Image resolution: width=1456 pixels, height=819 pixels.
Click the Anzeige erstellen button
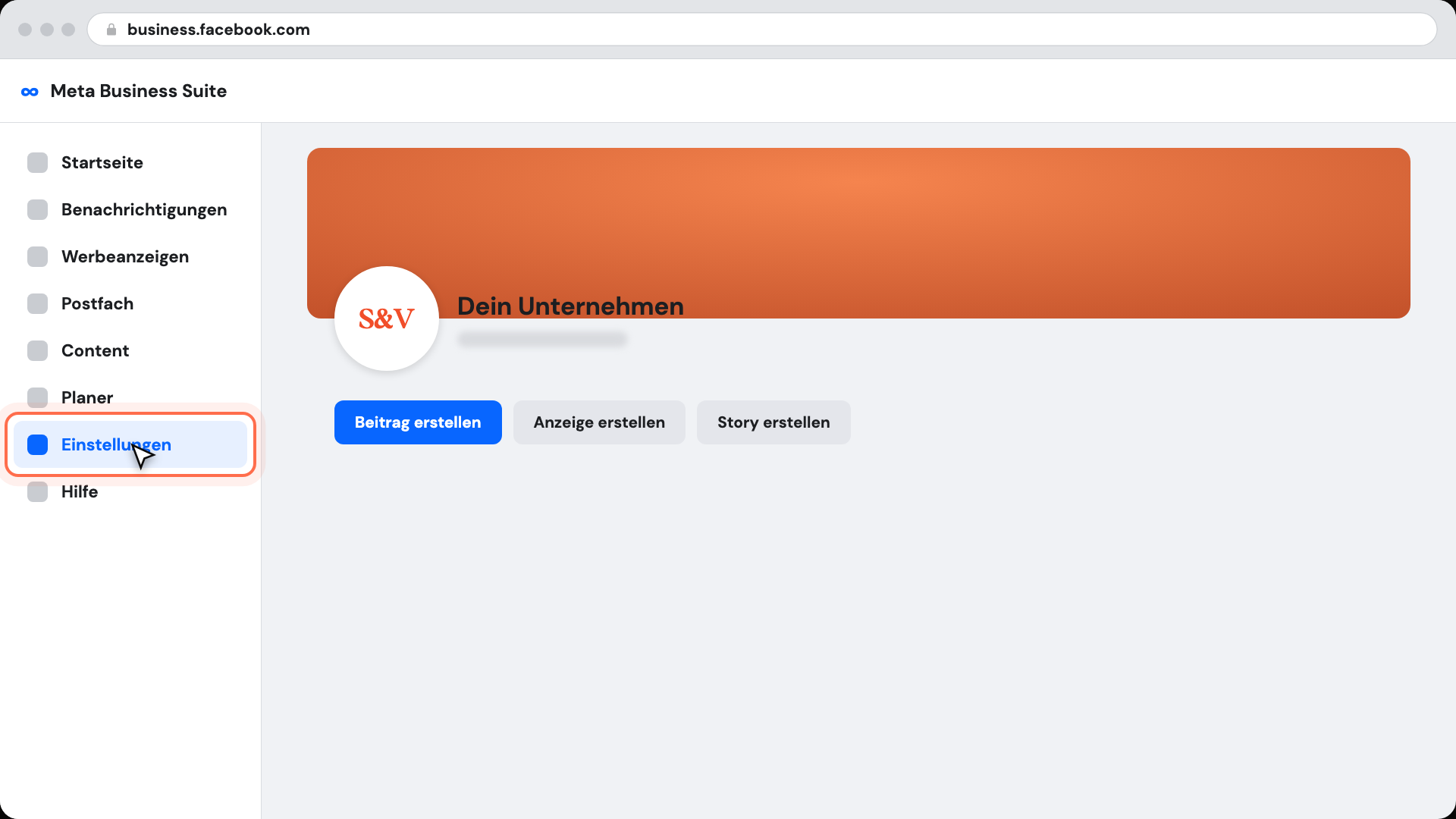click(599, 422)
